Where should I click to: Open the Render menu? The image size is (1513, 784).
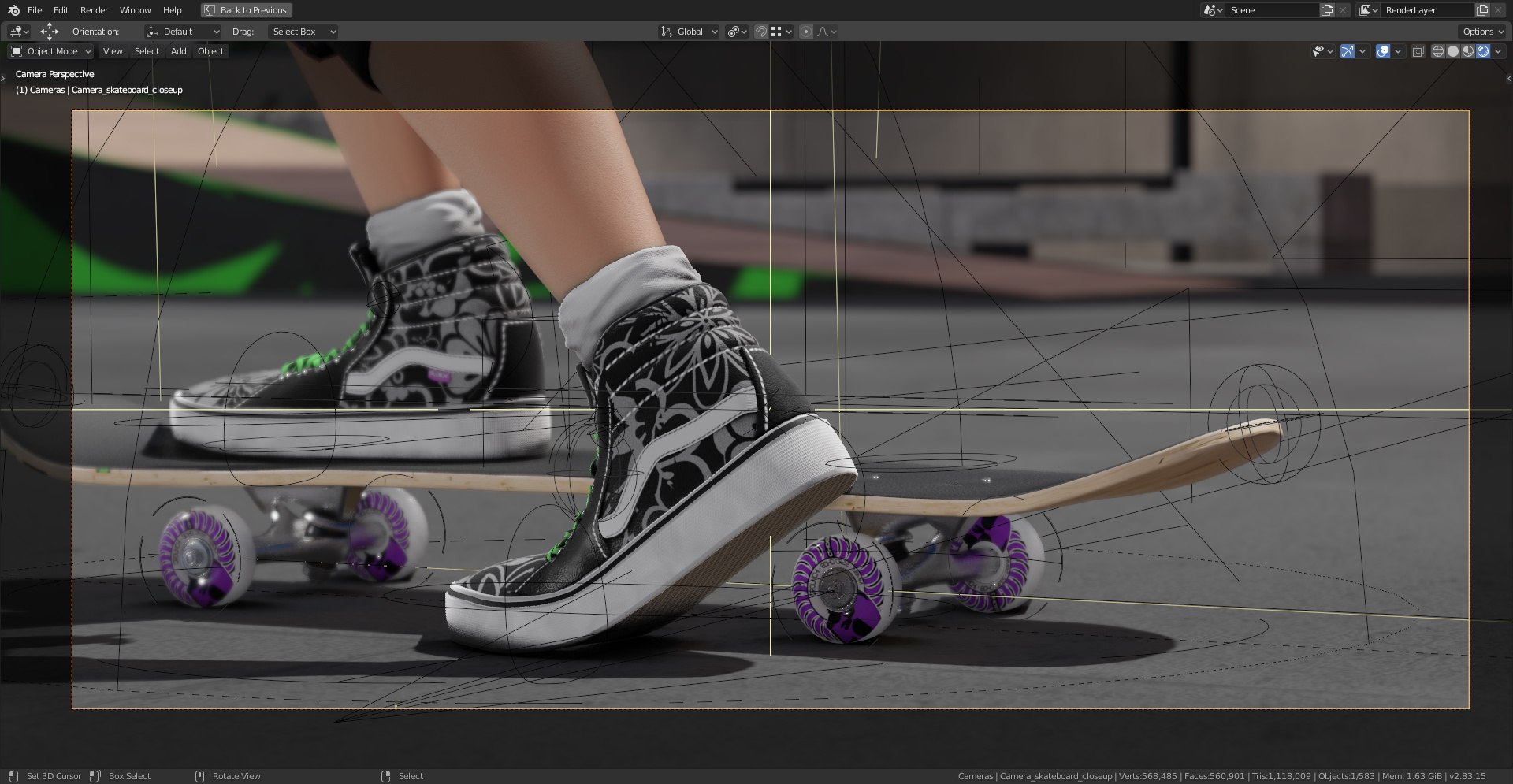point(94,10)
